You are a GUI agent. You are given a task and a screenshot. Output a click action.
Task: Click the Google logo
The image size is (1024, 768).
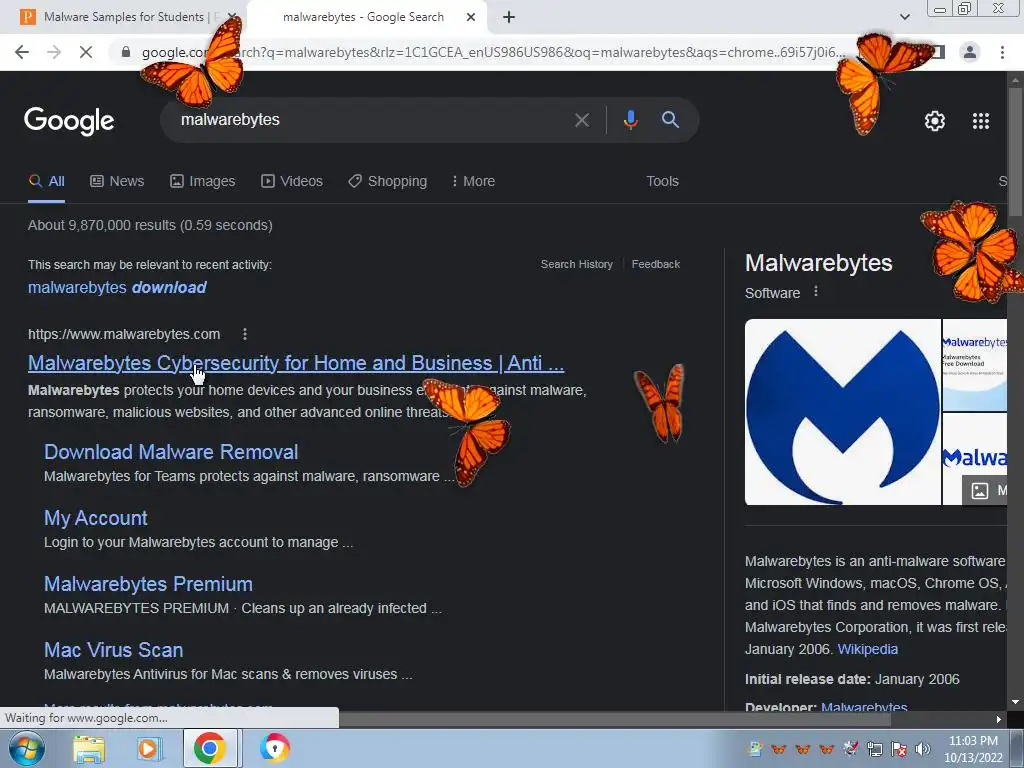point(69,121)
